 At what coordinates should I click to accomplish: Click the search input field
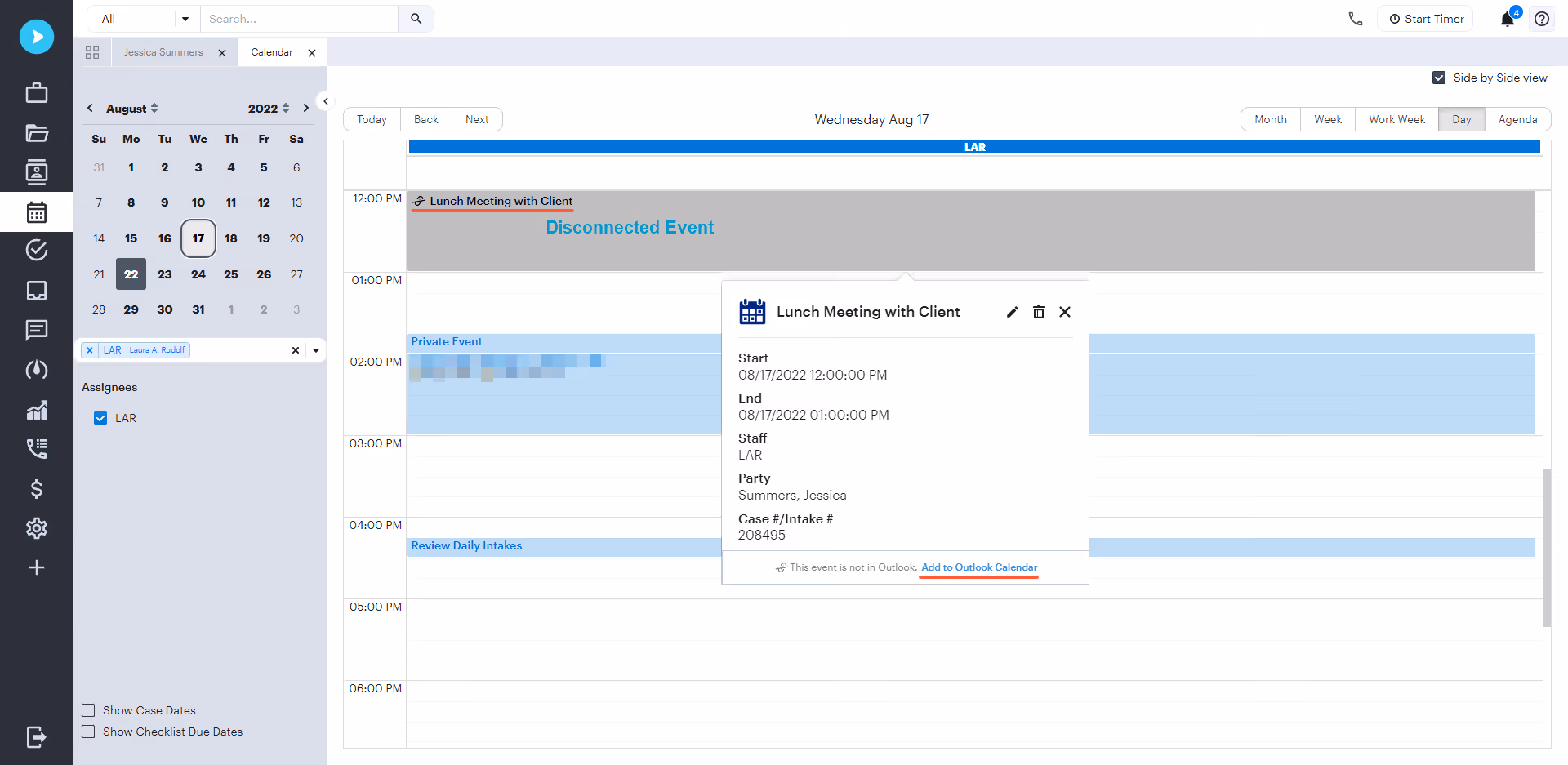[299, 19]
